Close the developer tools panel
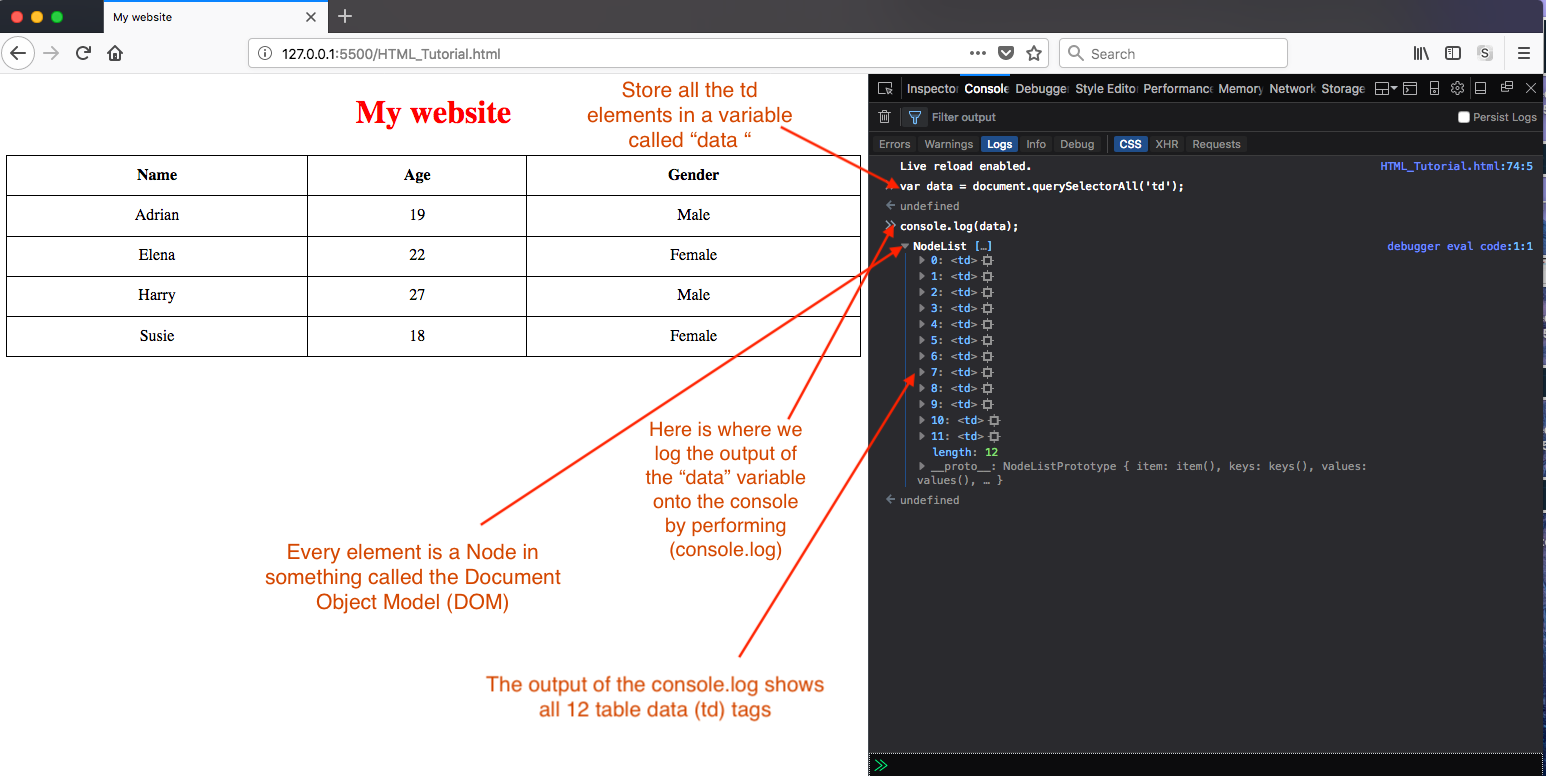1546x776 pixels. click(1531, 88)
